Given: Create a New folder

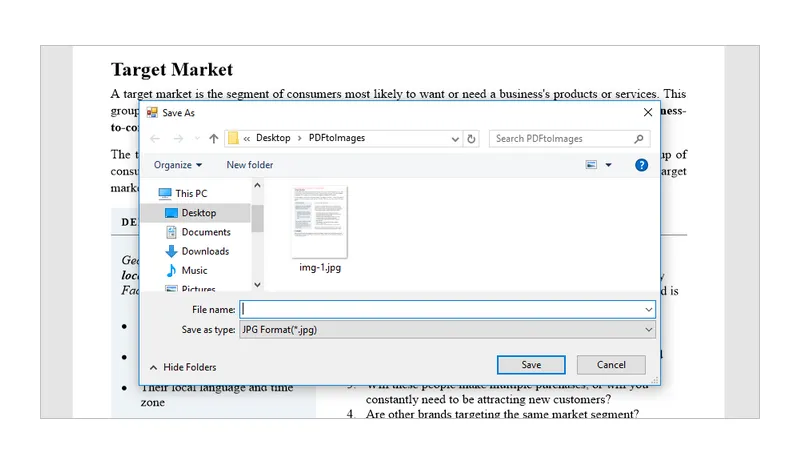Looking at the screenshot, I should pyautogui.click(x=250, y=165).
